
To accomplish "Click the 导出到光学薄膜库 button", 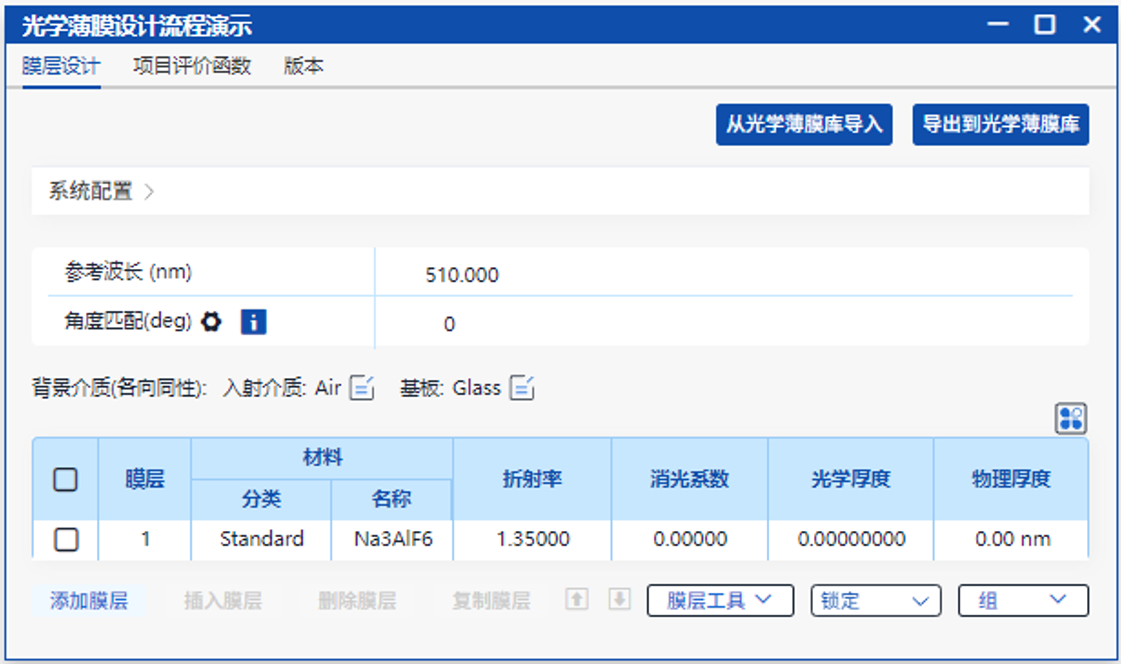I will point(1000,125).
